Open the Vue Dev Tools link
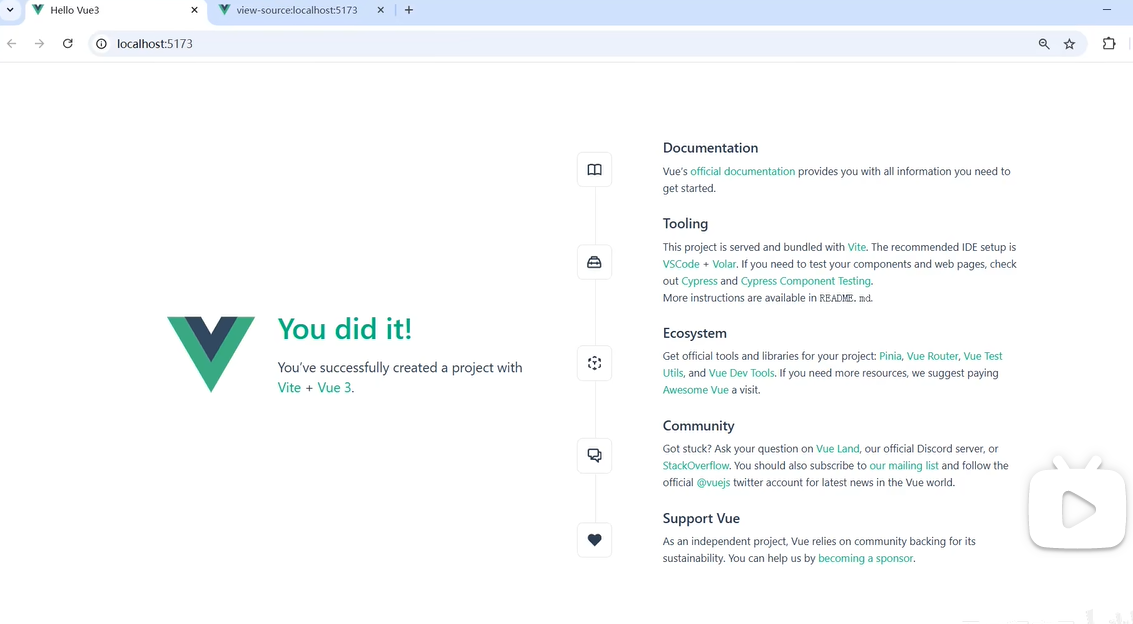This screenshot has height=624, width=1133. pos(741,373)
